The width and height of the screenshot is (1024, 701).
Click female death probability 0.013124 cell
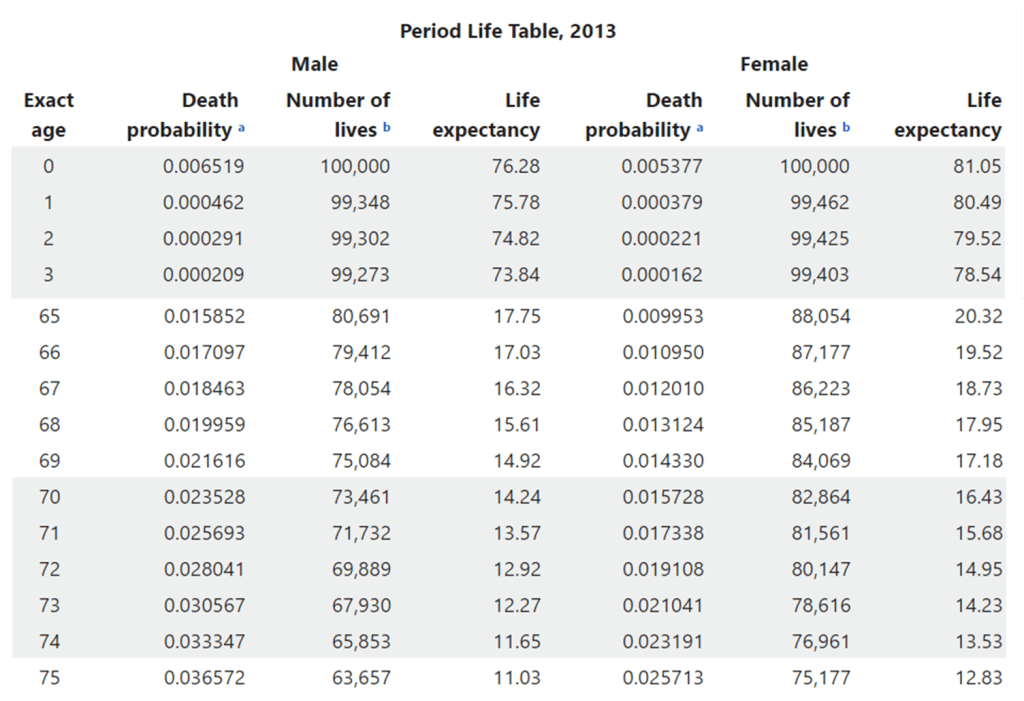click(662, 425)
